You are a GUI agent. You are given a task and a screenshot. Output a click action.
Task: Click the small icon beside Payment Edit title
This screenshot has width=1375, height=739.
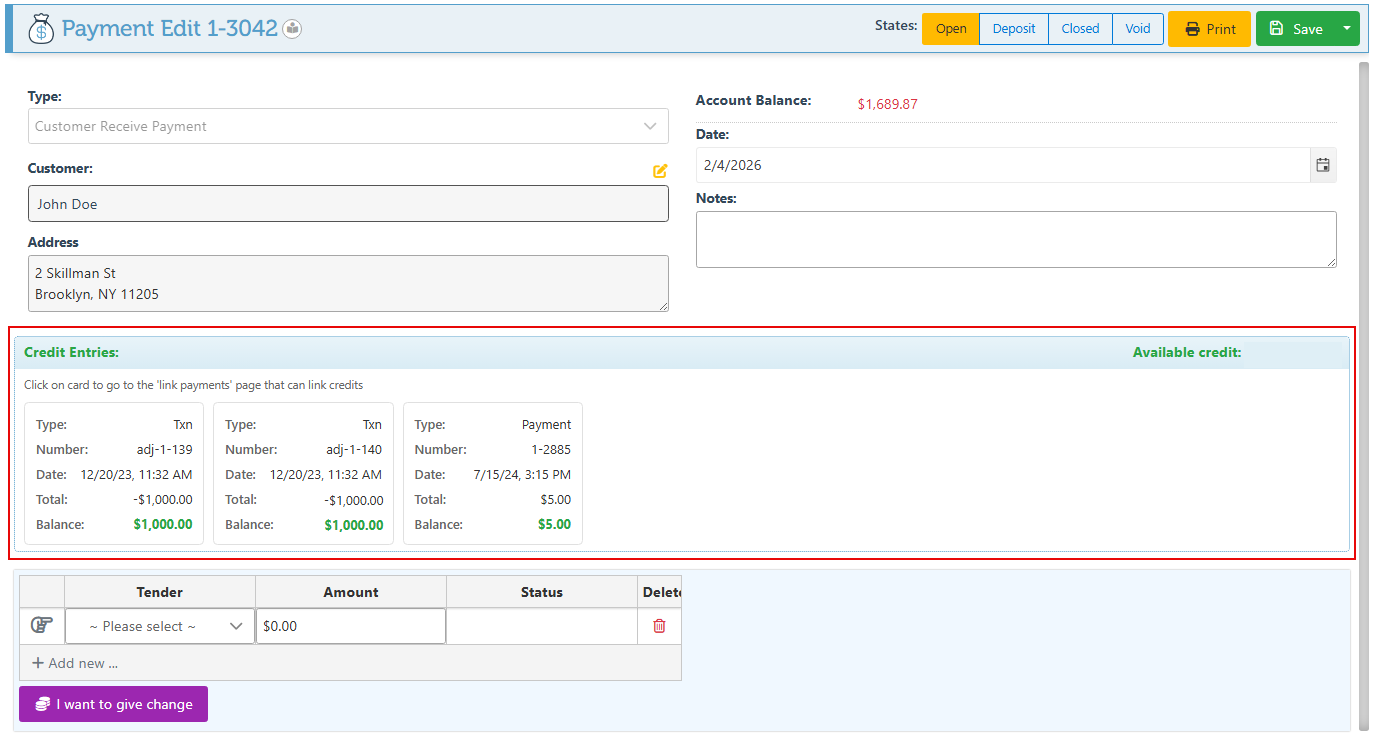pos(292,29)
